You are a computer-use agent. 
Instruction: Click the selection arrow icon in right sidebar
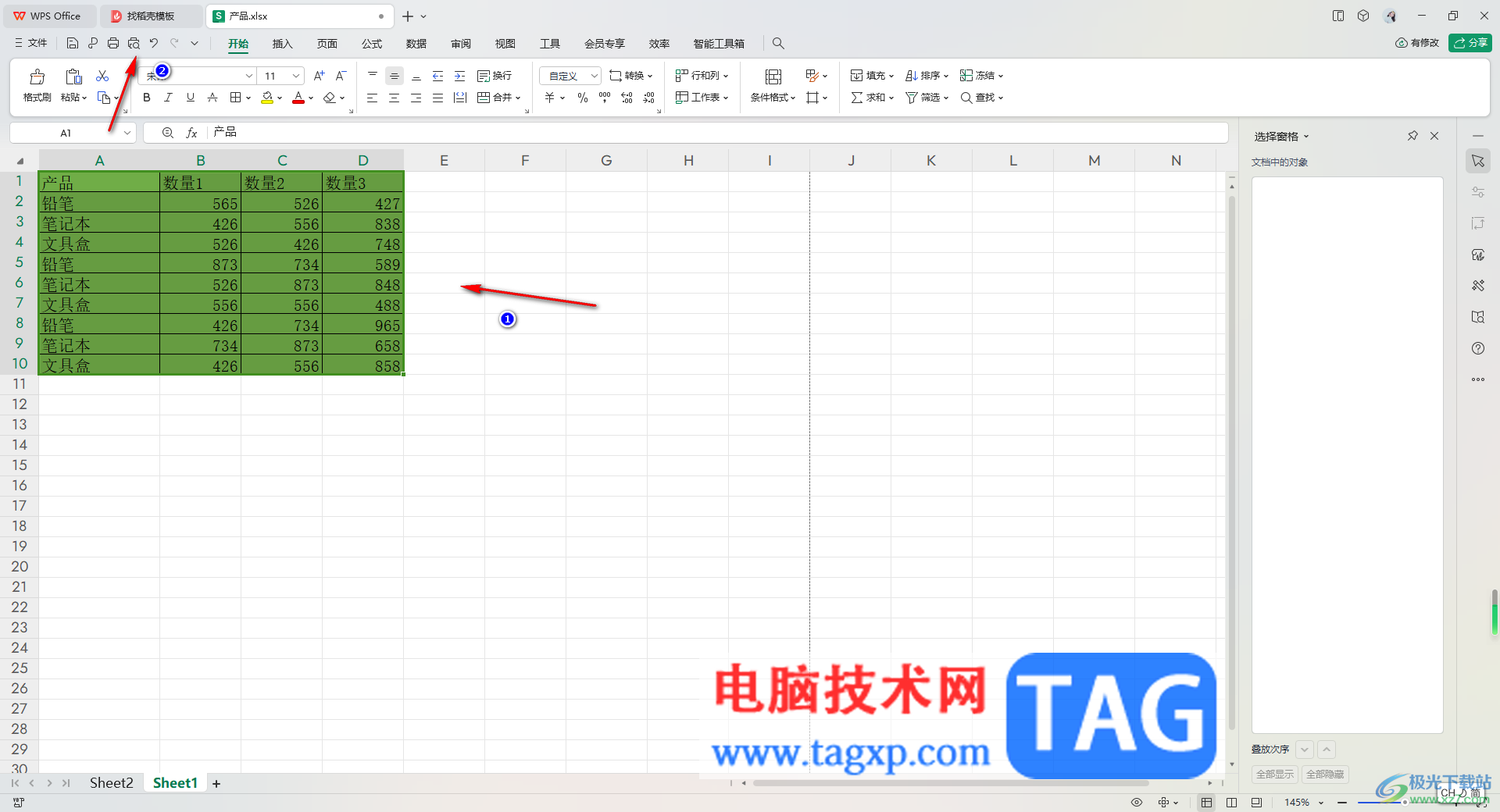click(x=1478, y=161)
